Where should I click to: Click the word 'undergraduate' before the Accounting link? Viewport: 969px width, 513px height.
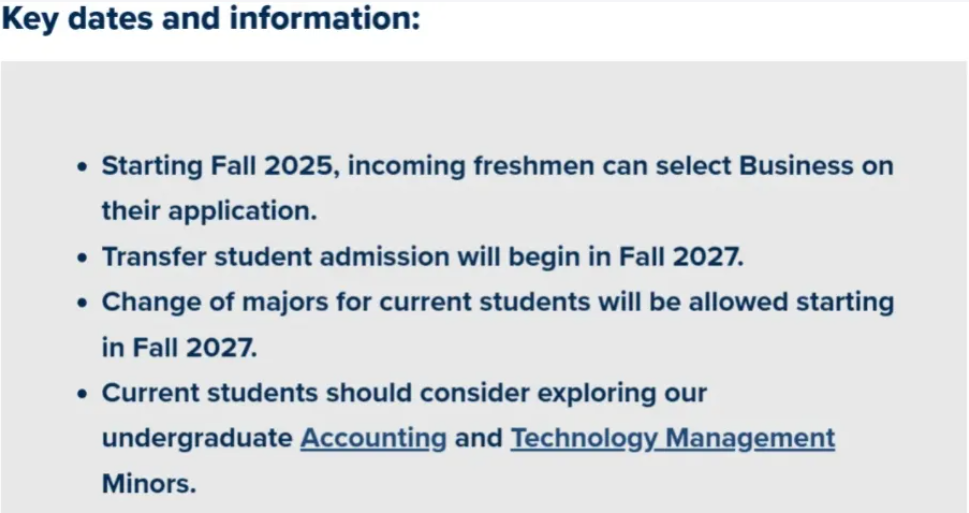coord(197,439)
